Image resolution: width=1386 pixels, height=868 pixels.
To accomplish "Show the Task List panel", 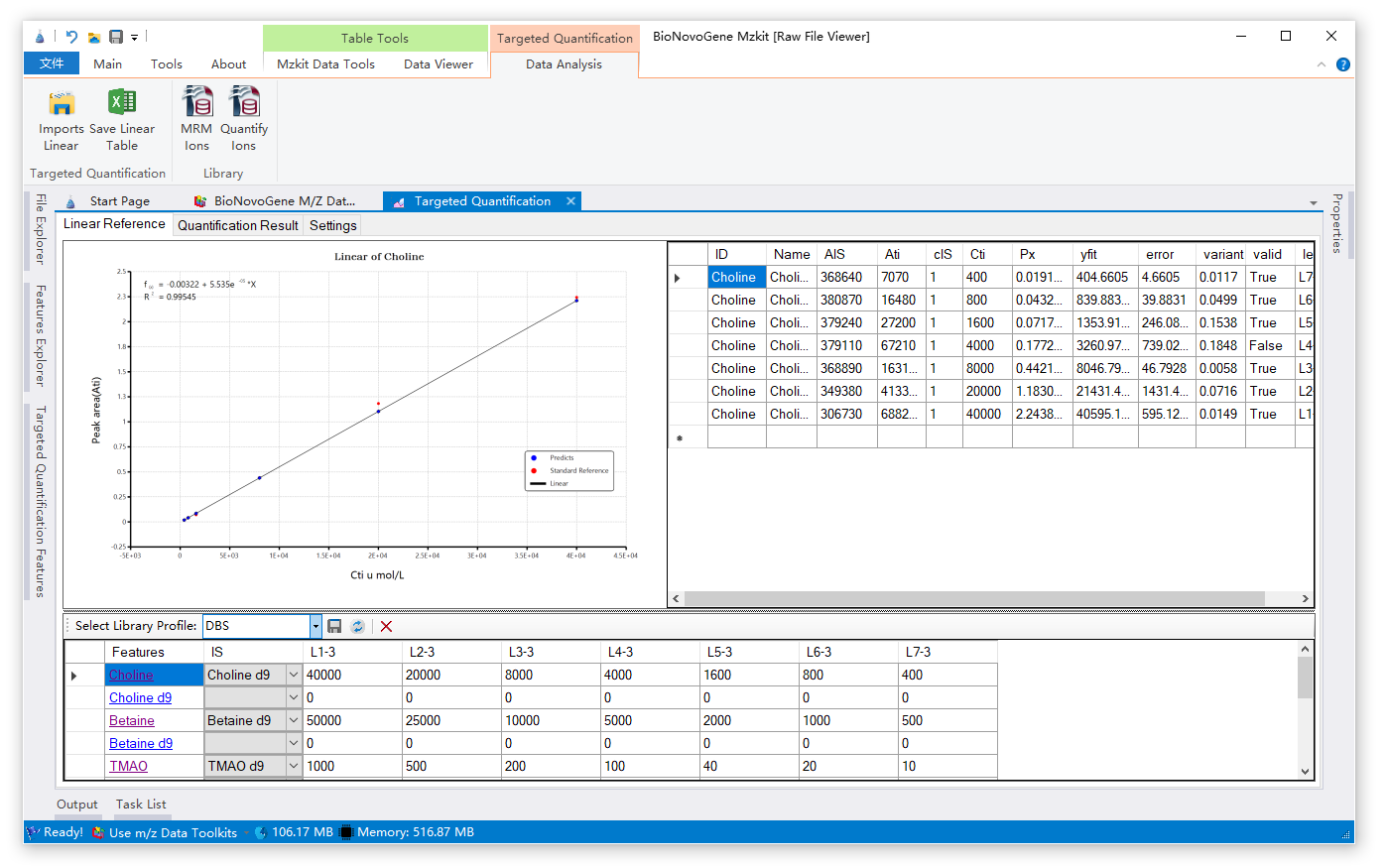I will click(141, 805).
